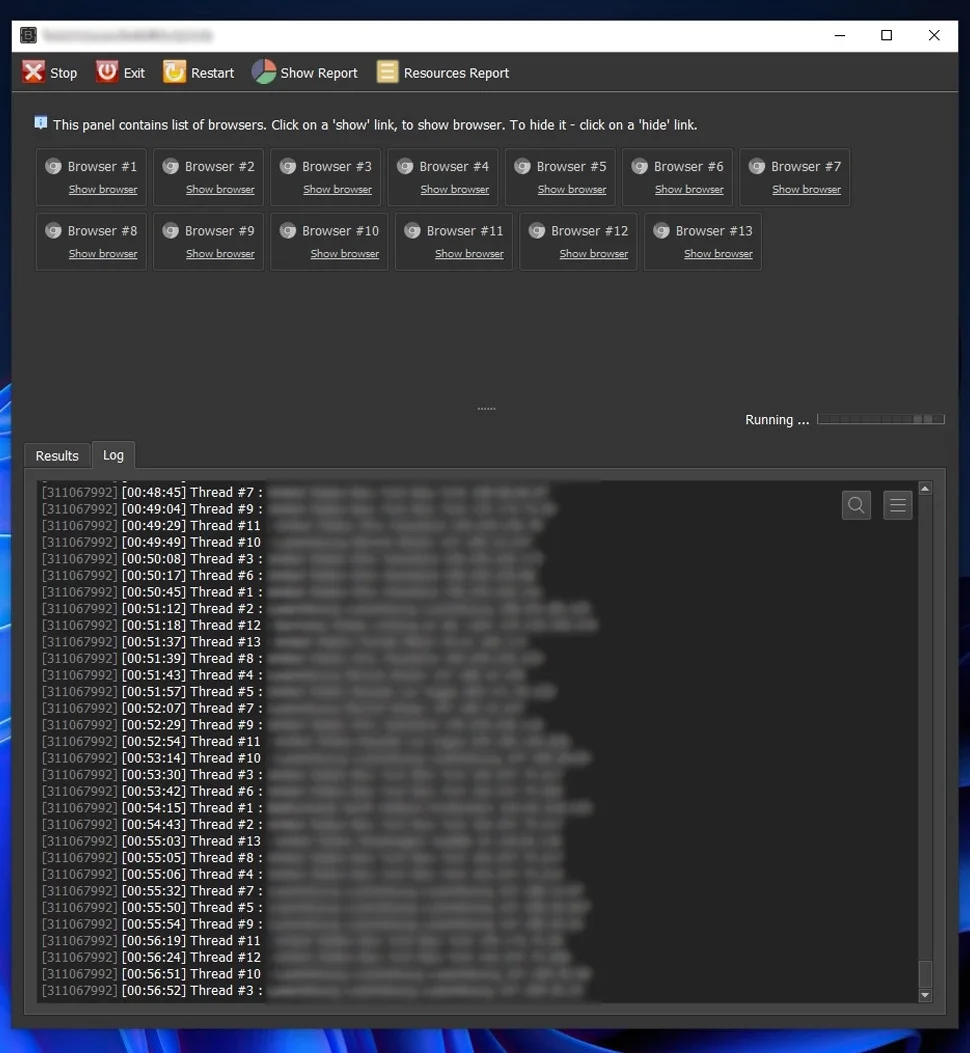Image resolution: width=970 pixels, height=1053 pixels.
Task: Click the Browser #13 chrome icon
Action: pyautogui.click(x=661, y=231)
